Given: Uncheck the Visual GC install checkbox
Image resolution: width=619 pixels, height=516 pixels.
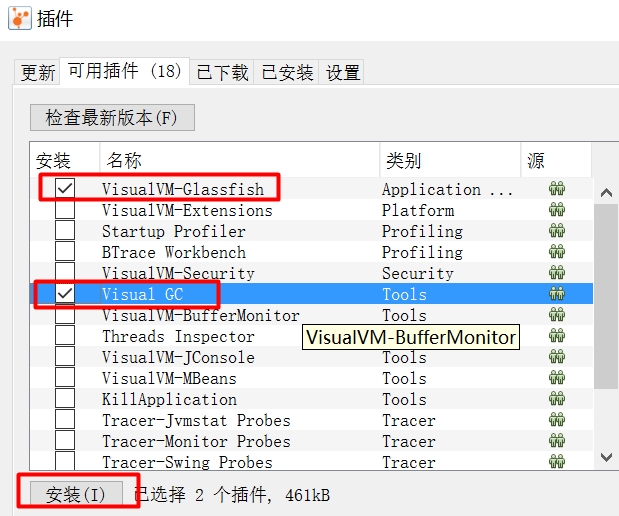Looking at the screenshot, I should [x=65, y=293].
